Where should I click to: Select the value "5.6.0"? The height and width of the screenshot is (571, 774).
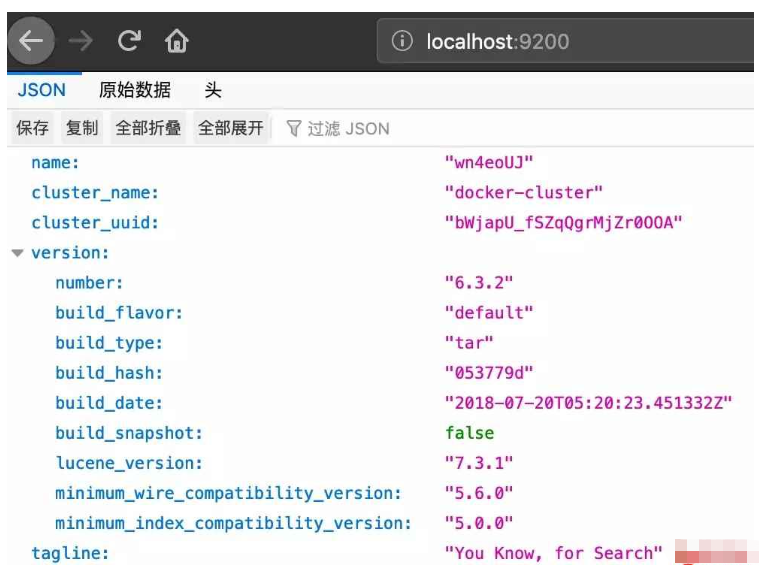point(479,494)
